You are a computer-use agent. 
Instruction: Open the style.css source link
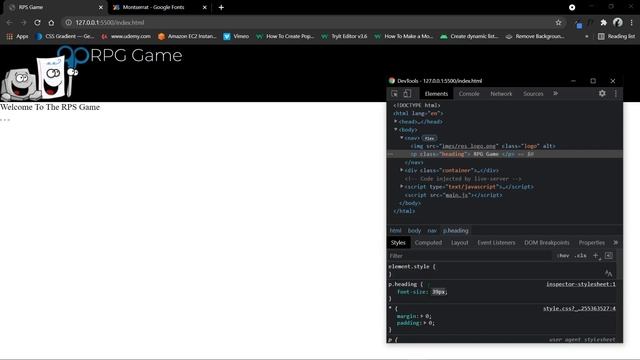579,308
